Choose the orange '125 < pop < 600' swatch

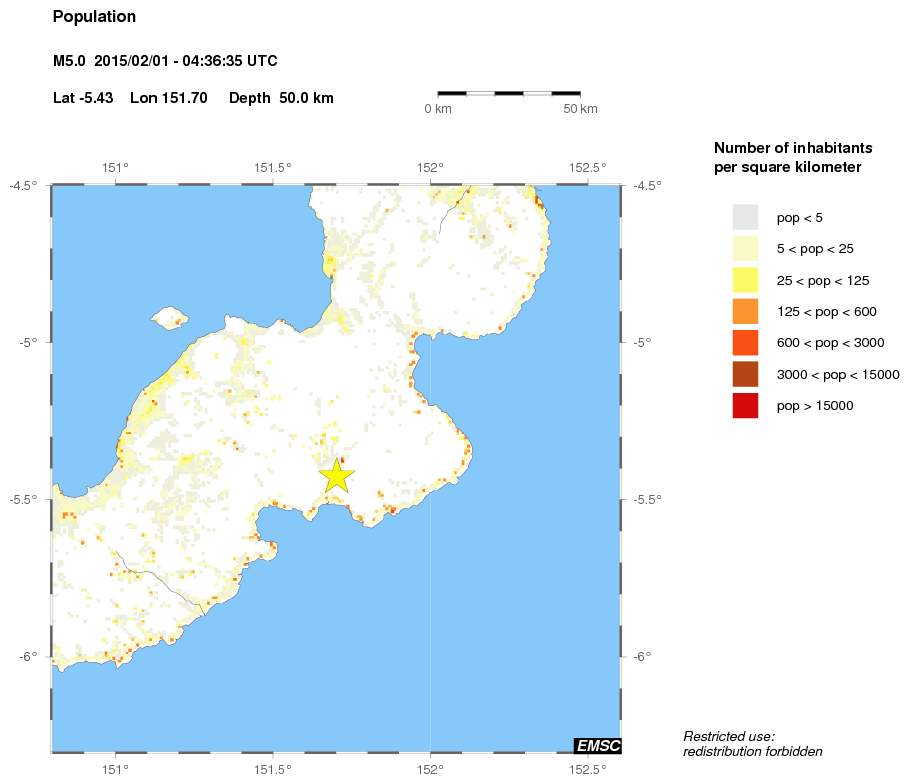(745, 312)
